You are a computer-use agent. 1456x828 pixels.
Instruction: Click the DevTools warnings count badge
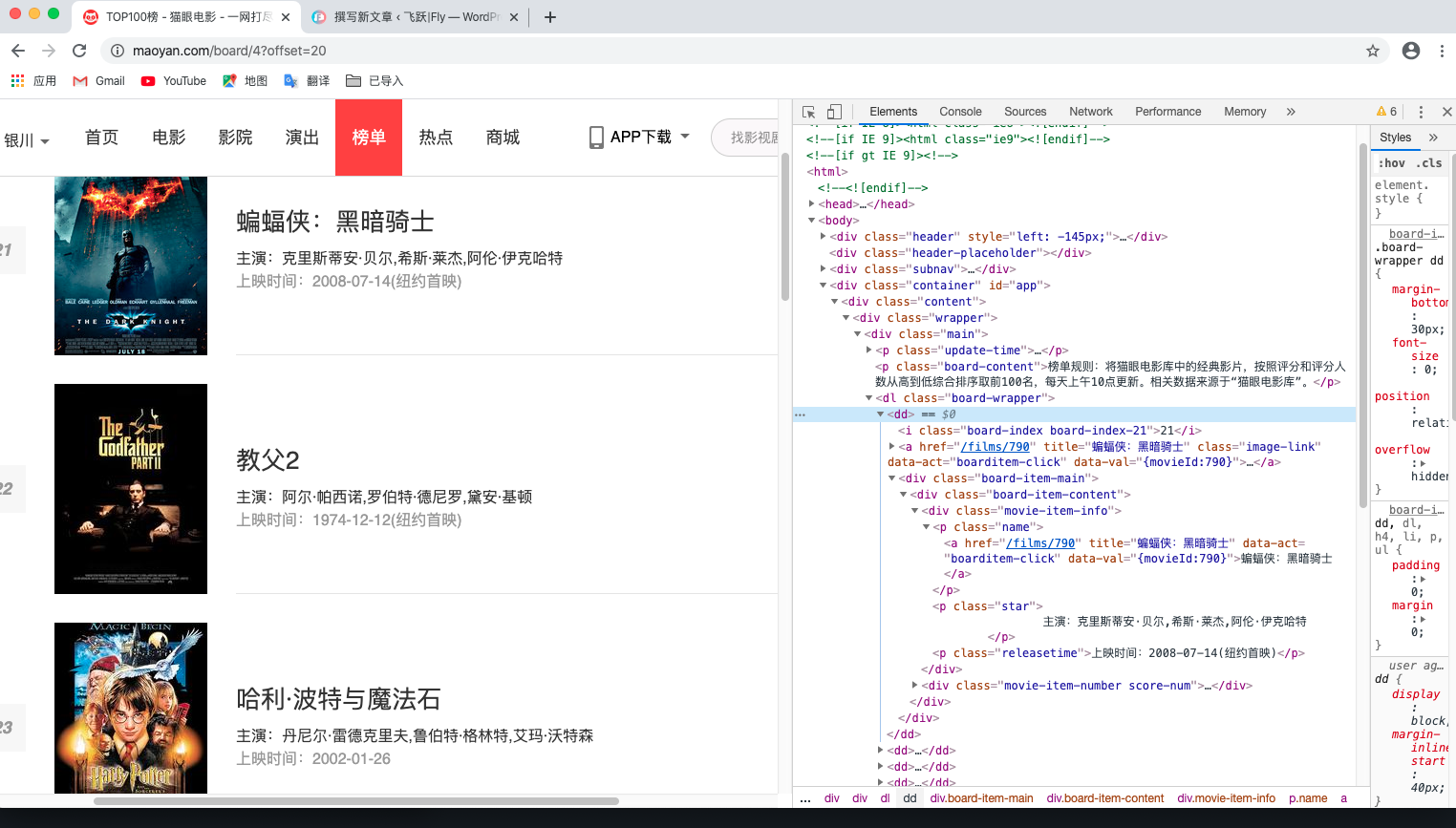click(1386, 112)
